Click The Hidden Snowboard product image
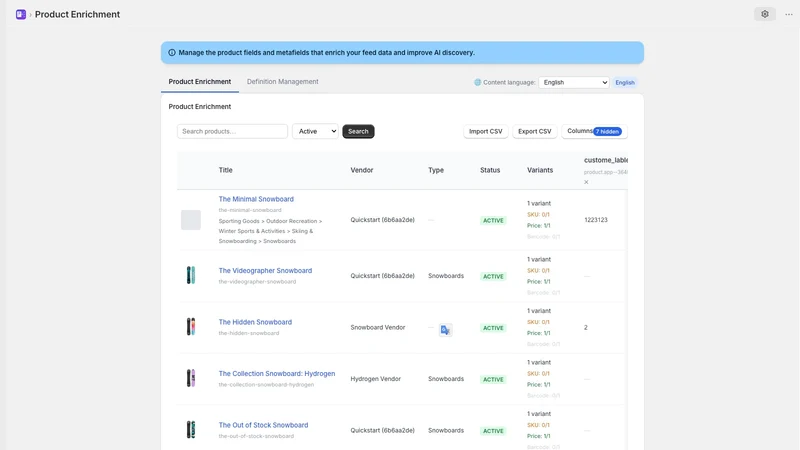Viewport: 800px width, 450px height. coord(191,327)
